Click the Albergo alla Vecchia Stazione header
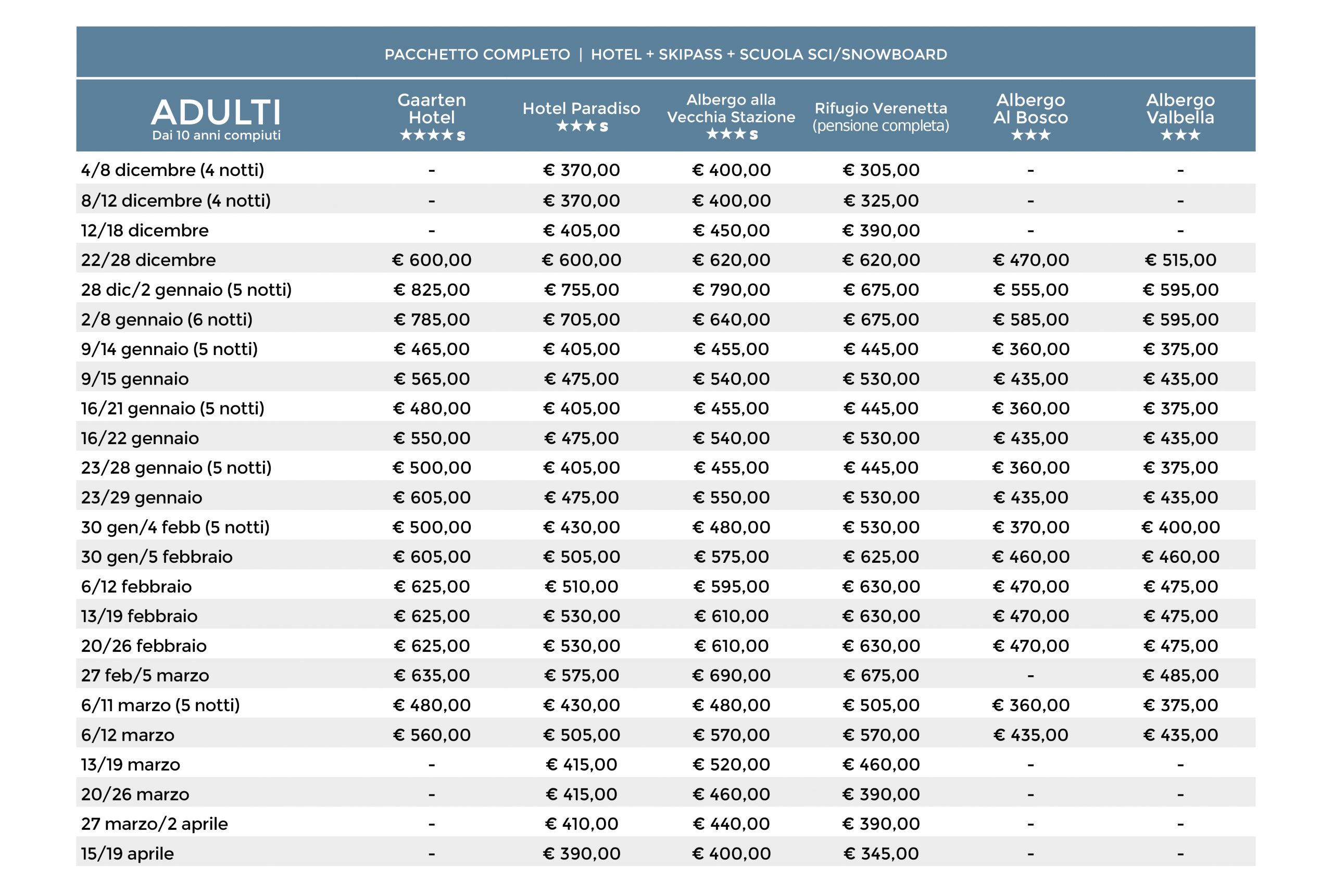Screen dimensions: 1333x896 pyautogui.click(x=732, y=117)
